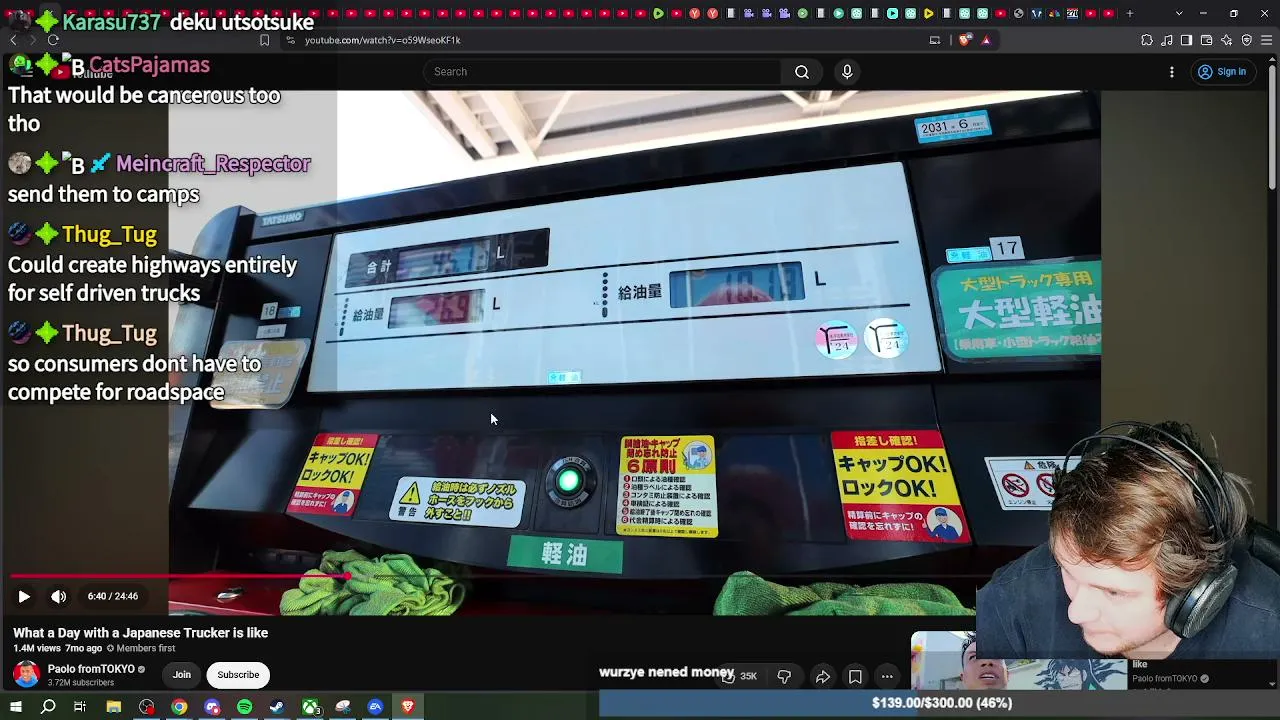Open the Brave VPN shield icon
1280x720 pixels.
click(1247, 40)
